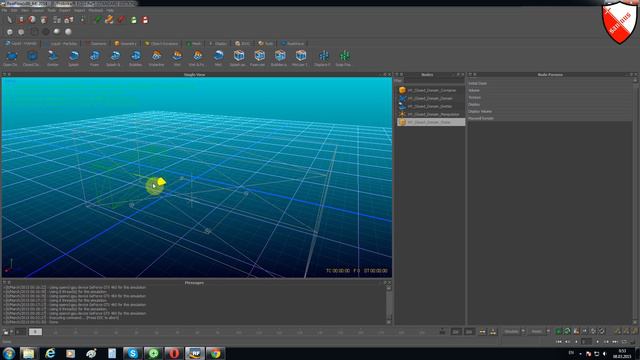Switch to the Geometry shelf tab

click(x=125, y=43)
